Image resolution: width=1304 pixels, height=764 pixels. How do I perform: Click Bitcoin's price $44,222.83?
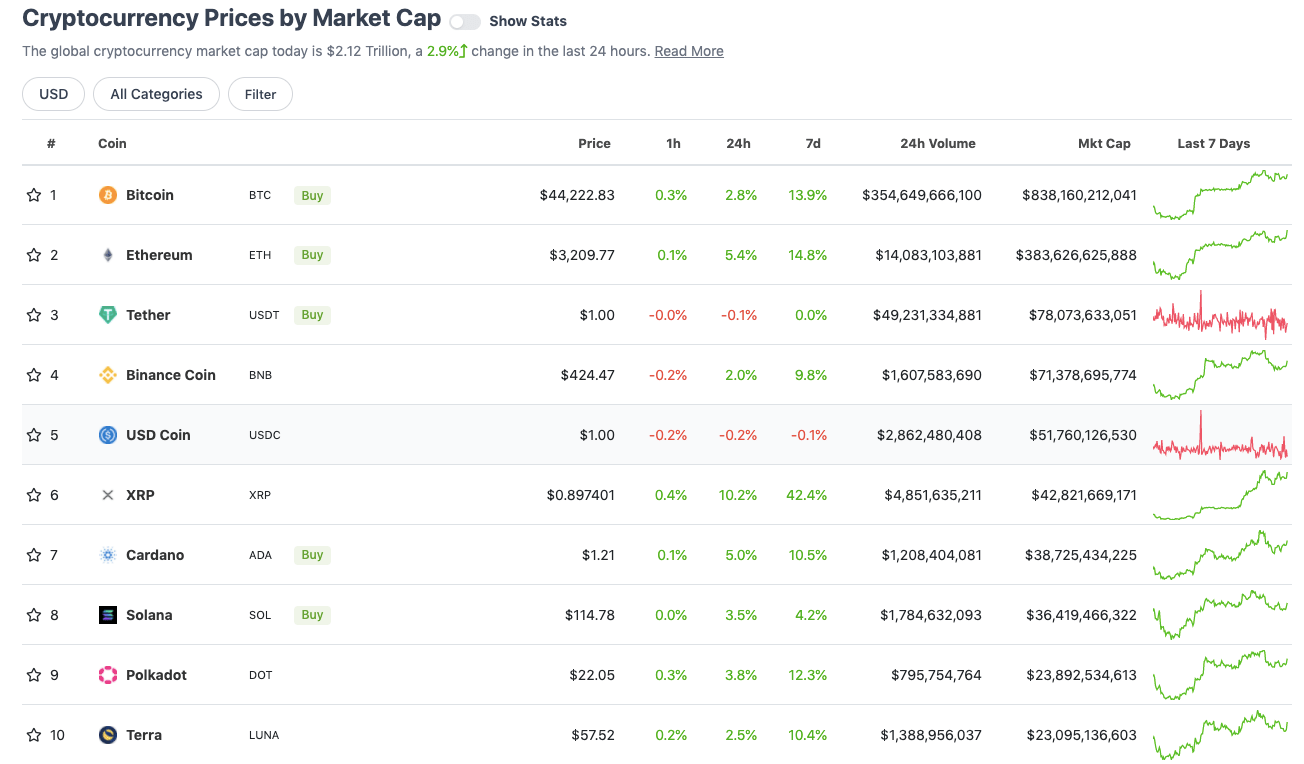pos(577,195)
